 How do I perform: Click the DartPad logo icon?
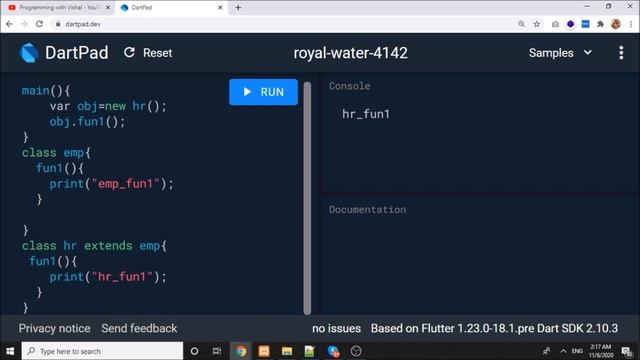(x=29, y=53)
